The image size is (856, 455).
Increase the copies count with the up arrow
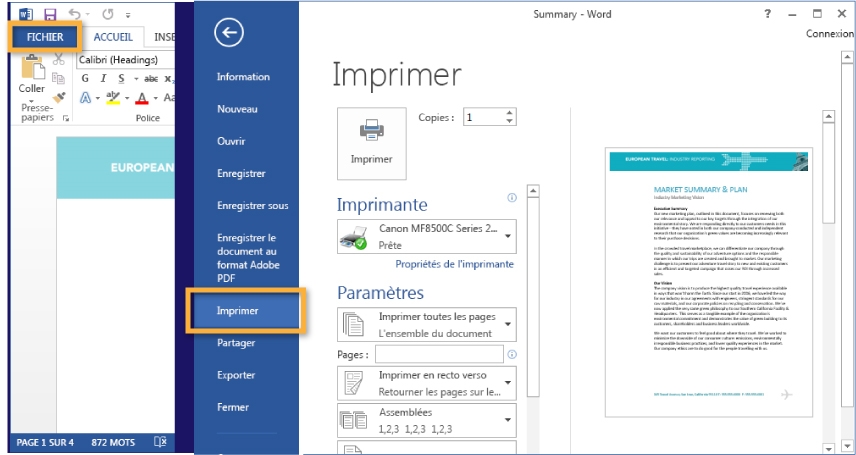510,113
